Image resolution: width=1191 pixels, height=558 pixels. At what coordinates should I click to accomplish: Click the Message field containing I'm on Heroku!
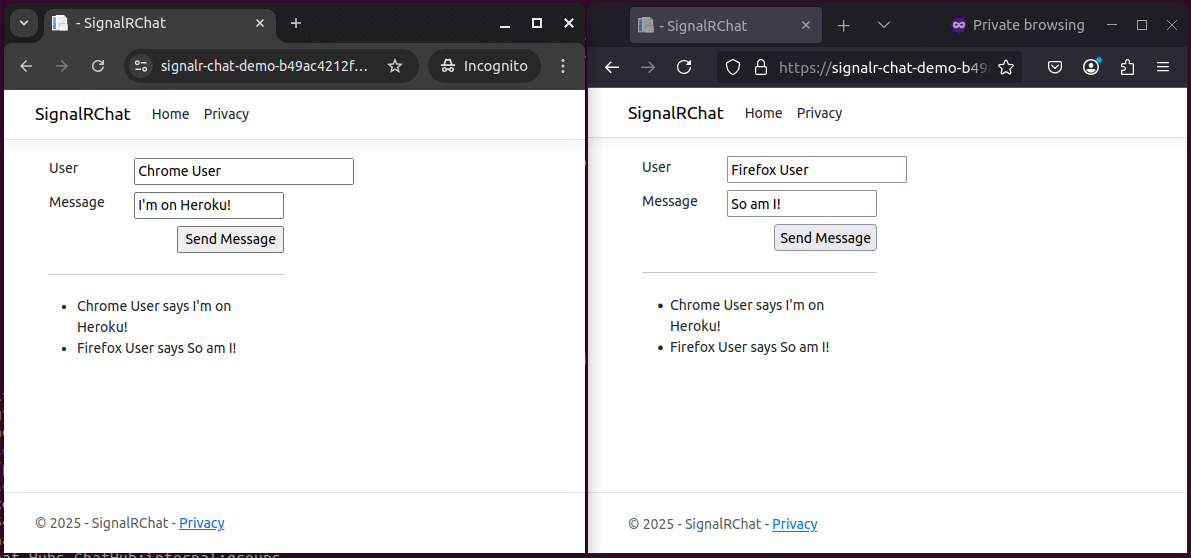click(209, 205)
